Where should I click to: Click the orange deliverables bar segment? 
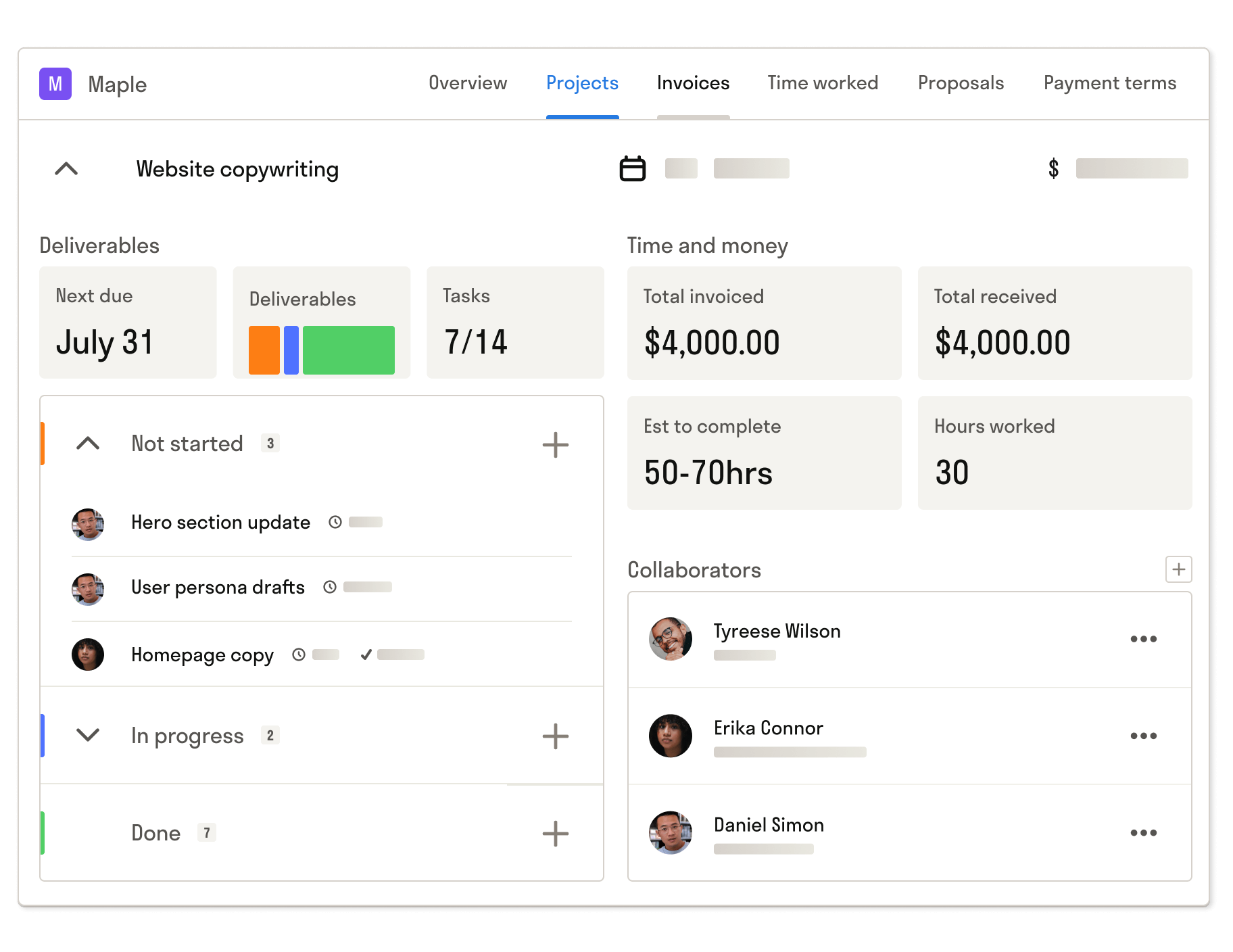(x=264, y=350)
